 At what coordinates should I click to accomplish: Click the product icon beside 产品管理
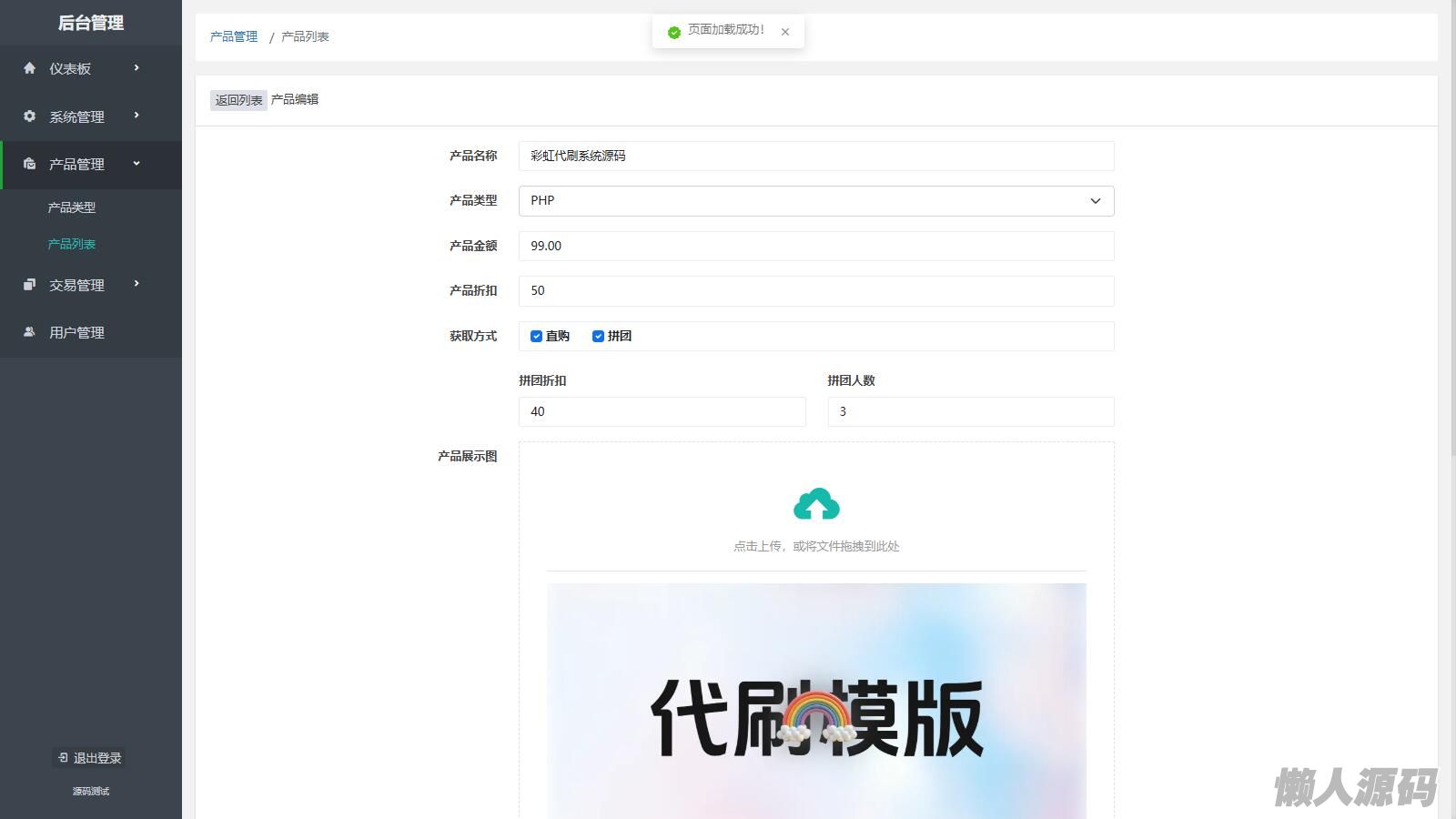pos(29,164)
